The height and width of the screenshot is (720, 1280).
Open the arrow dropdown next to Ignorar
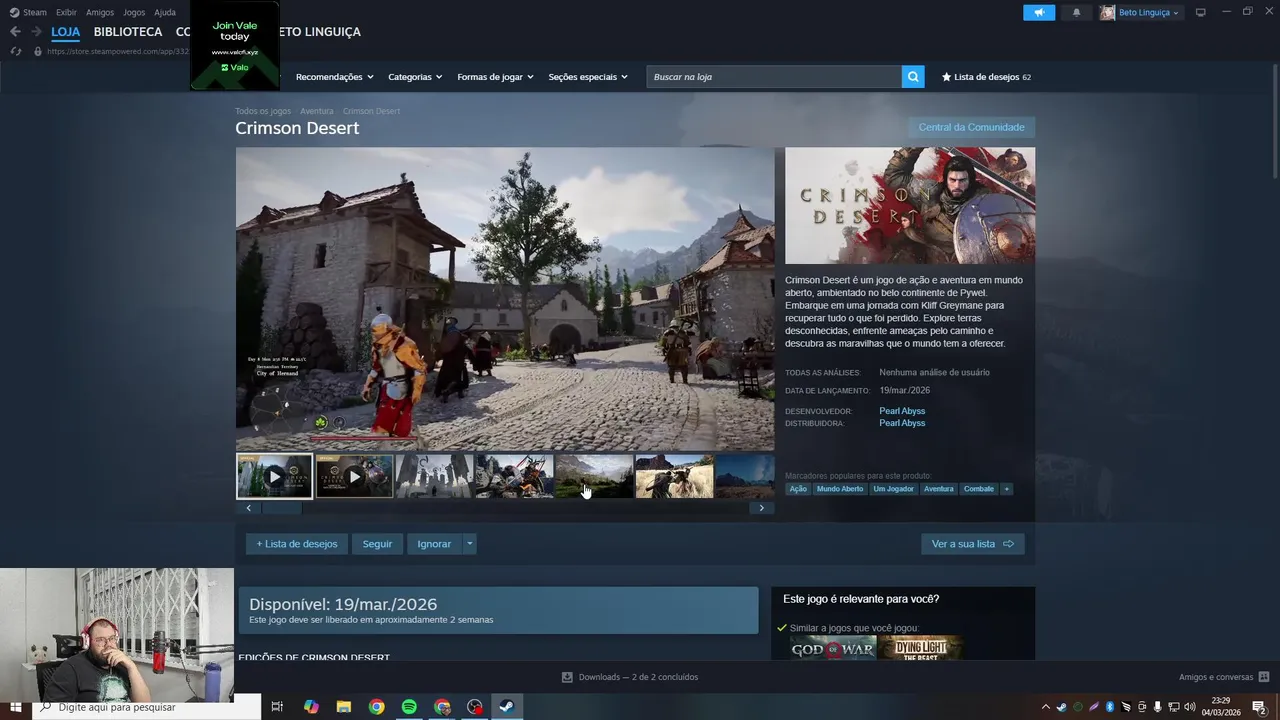pyautogui.click(x=469, y=544)
